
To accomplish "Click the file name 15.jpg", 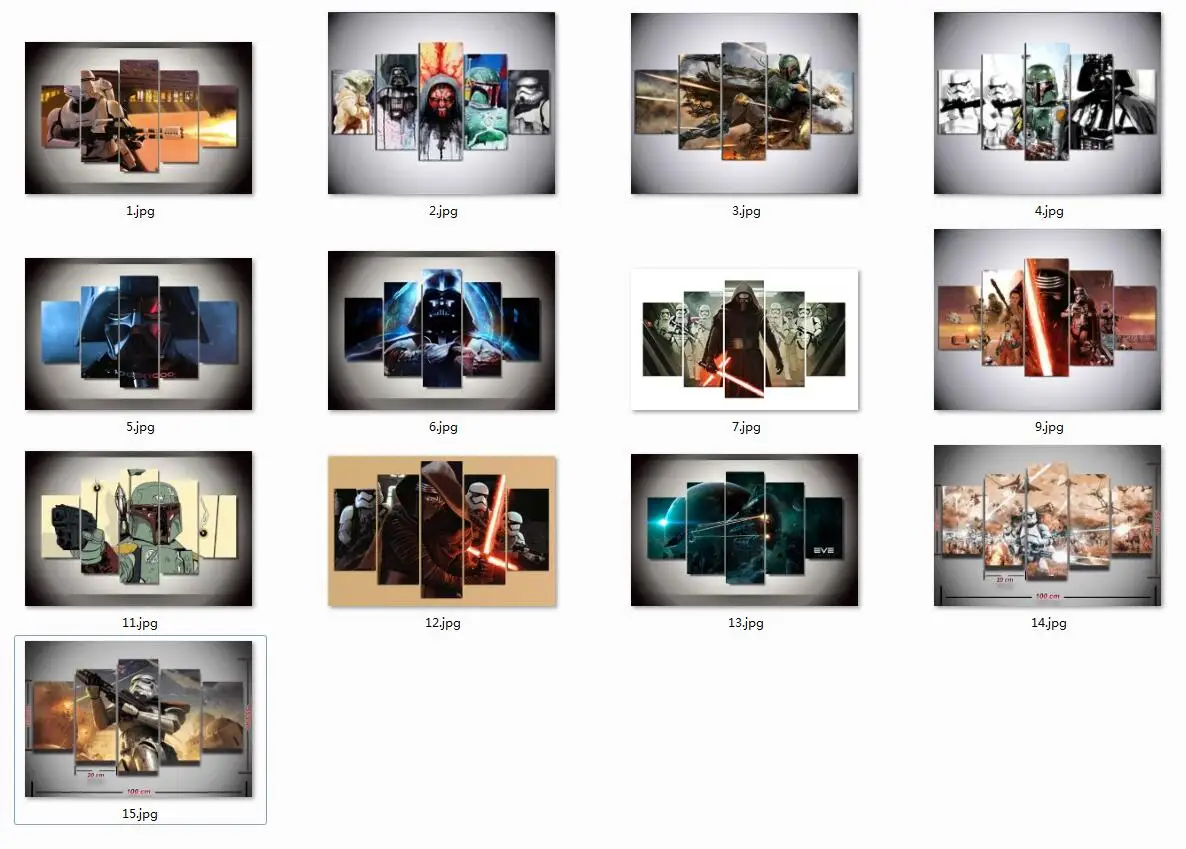I will click(x=140, y=813).
